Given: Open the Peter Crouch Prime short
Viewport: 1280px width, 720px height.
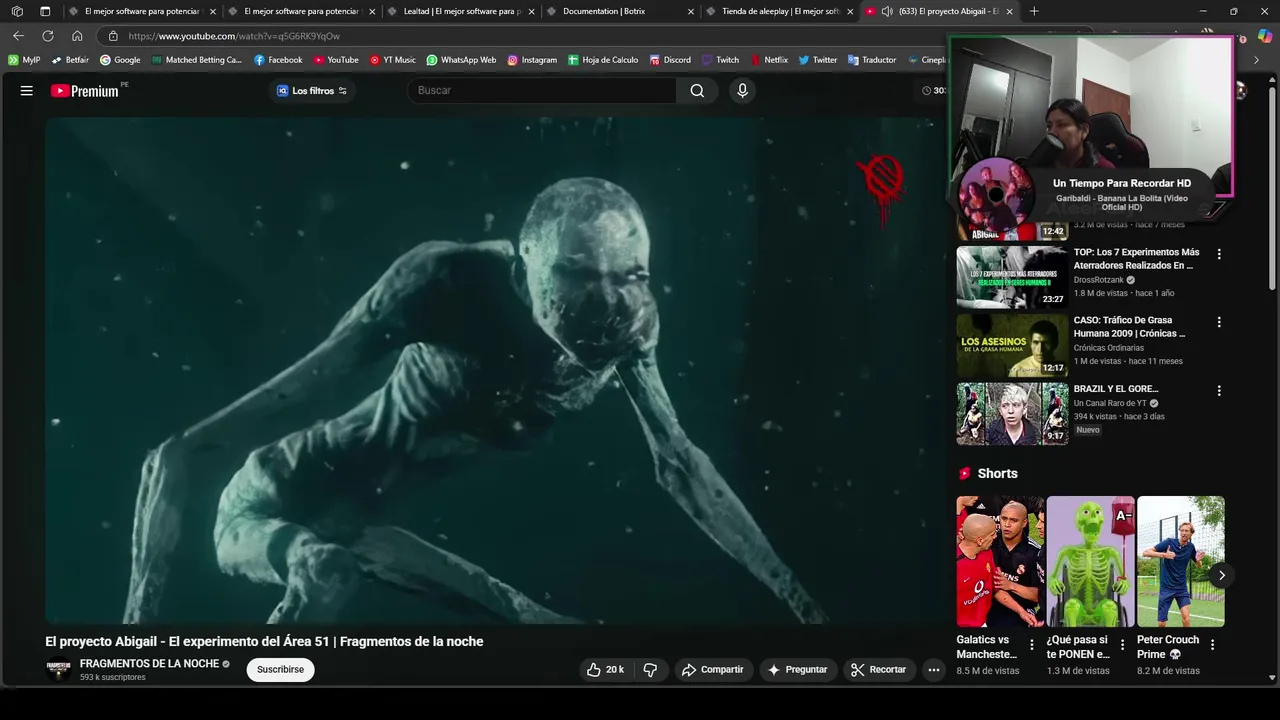Looking at the screenshot, I should pyautogui.click(x=1181, y=562).
